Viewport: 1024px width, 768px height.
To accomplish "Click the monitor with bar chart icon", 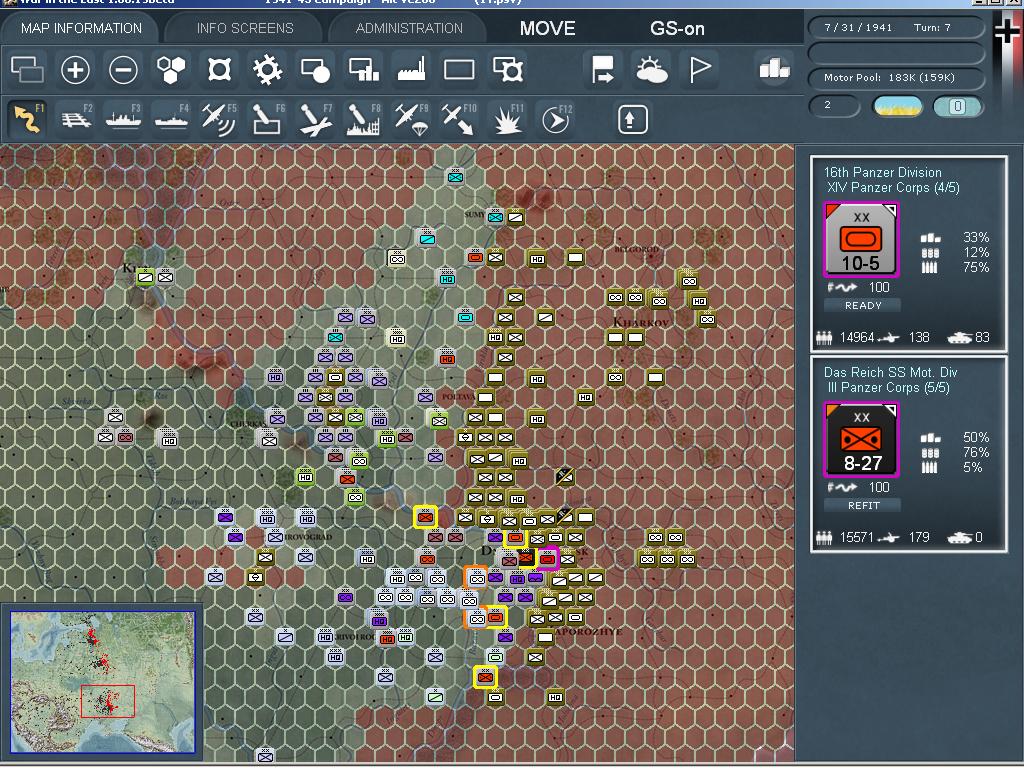I will (x=363, y=69).
